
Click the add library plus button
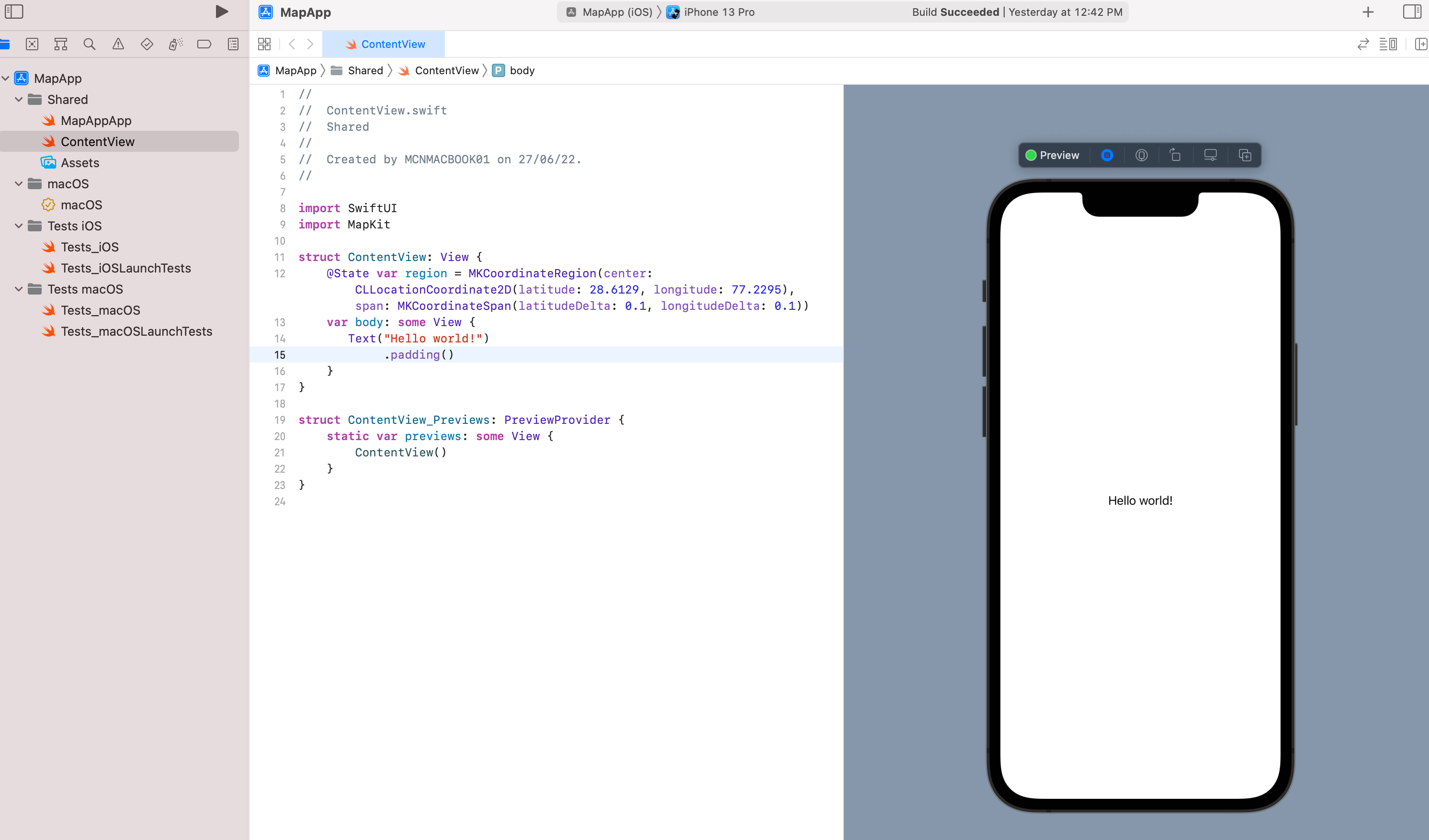point(1368,12)
